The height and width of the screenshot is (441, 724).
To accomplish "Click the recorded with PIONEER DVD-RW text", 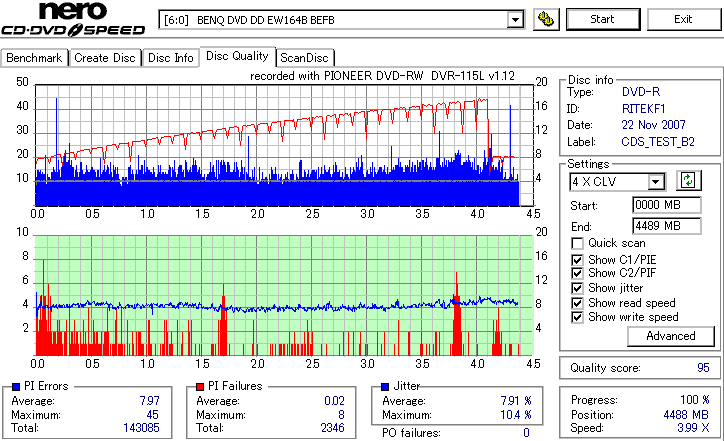I will coord(382,76).
